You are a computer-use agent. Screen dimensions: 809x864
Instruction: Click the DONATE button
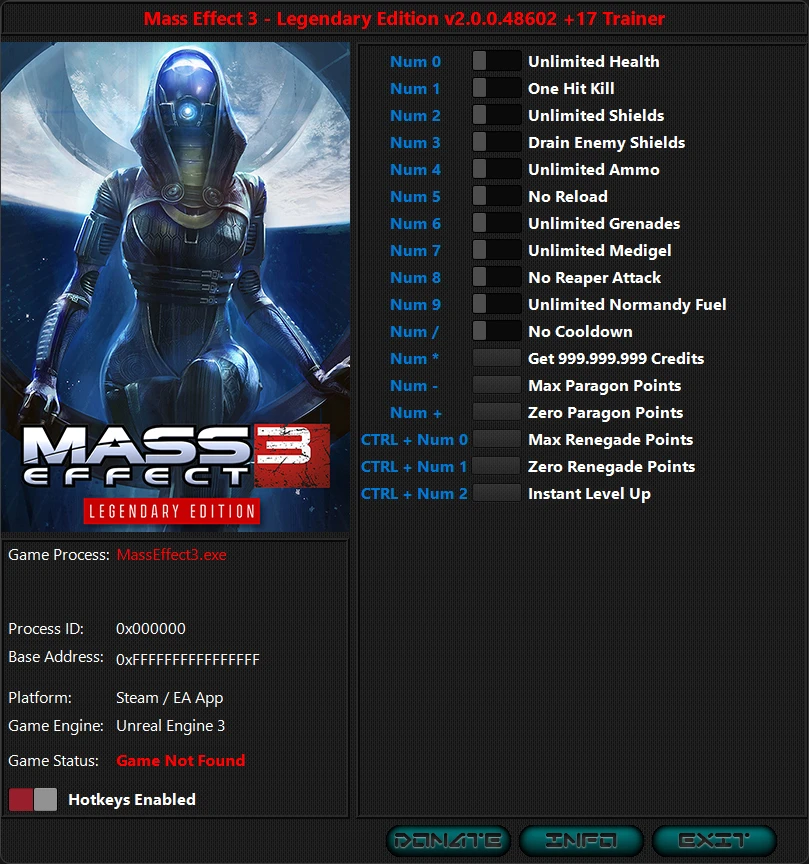click(x=451, y=840)
